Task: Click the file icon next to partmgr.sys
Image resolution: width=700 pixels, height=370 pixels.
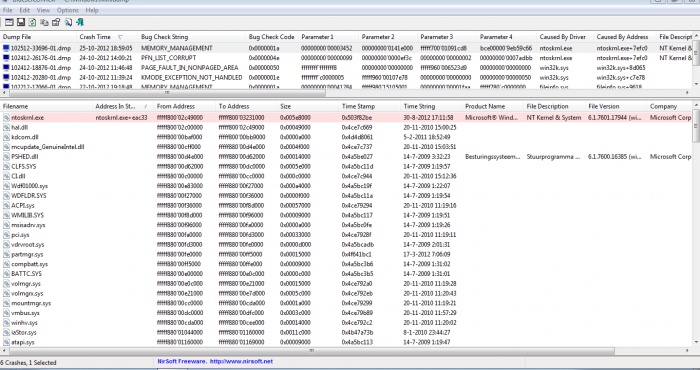Action: pyautogui.click(x=6, y=254)
